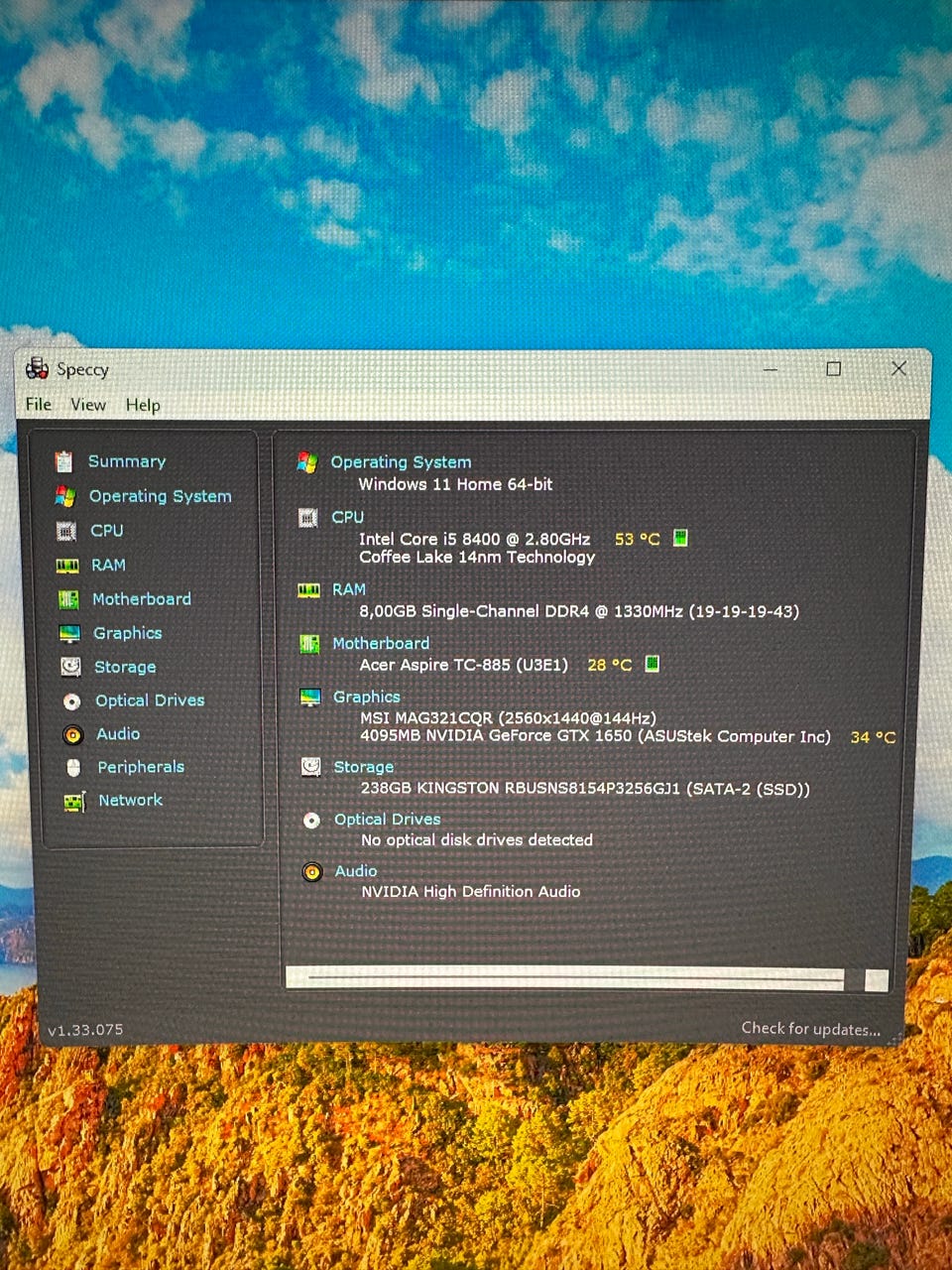The image size is (952, 1270).
Task: Click the Optical Drives icon in summary pane
Action: [x=311, y=821]
